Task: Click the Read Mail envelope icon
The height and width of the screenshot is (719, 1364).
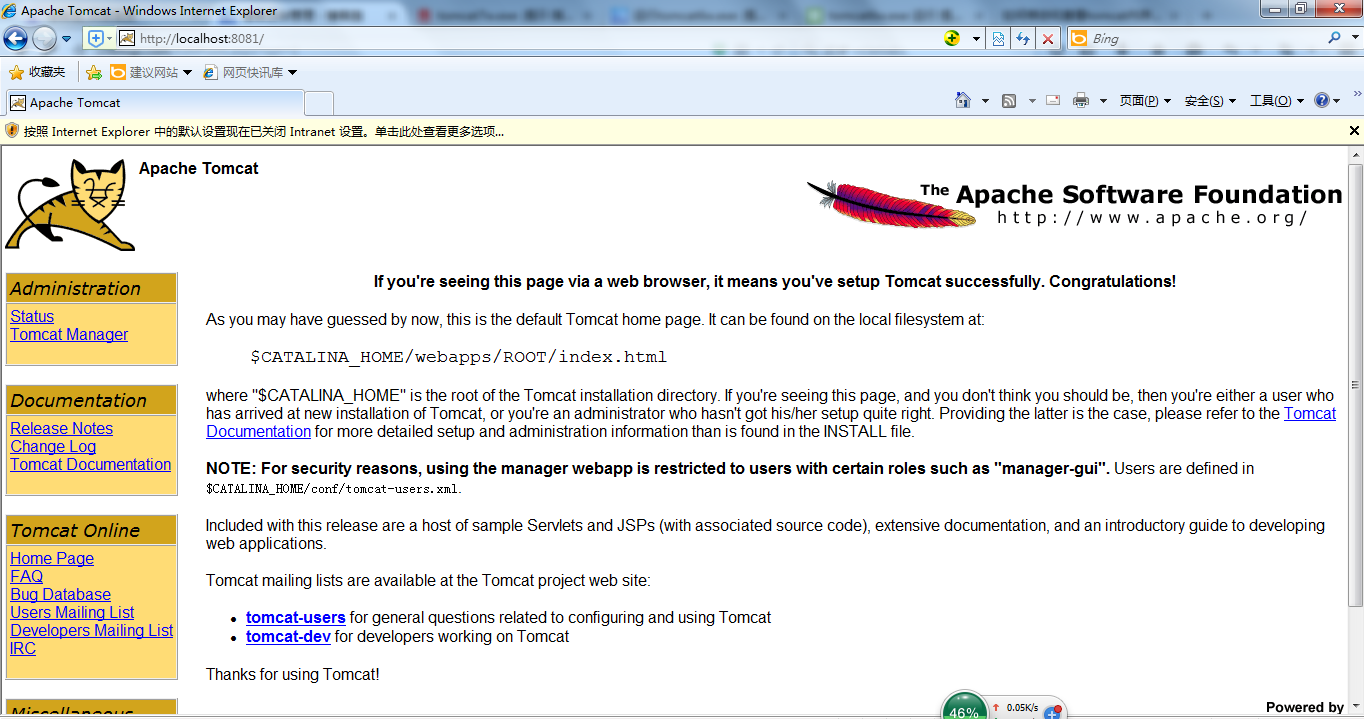Action: coord(1053,100)
